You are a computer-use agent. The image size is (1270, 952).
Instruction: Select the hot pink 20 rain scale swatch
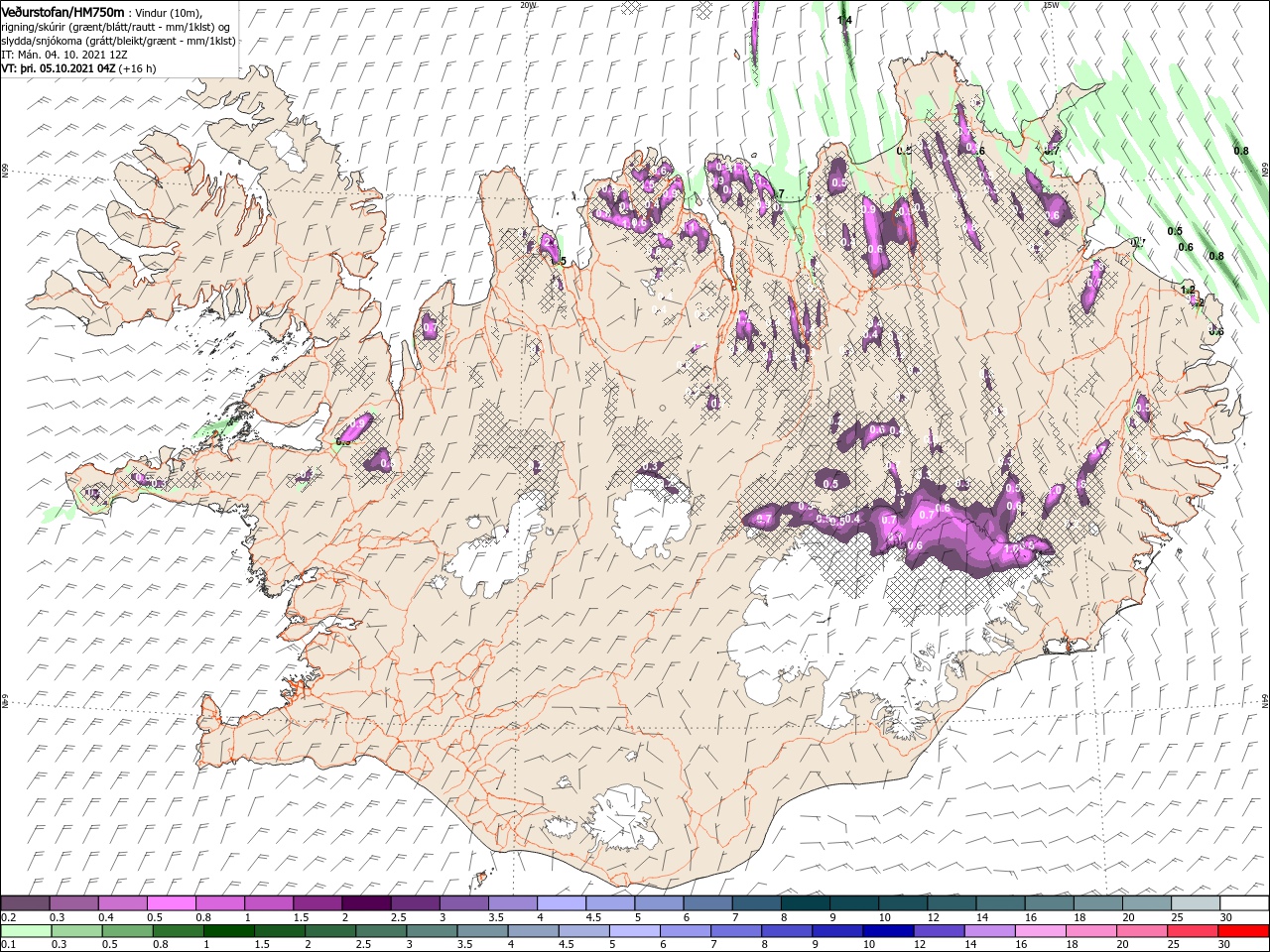pos(1141,931)
